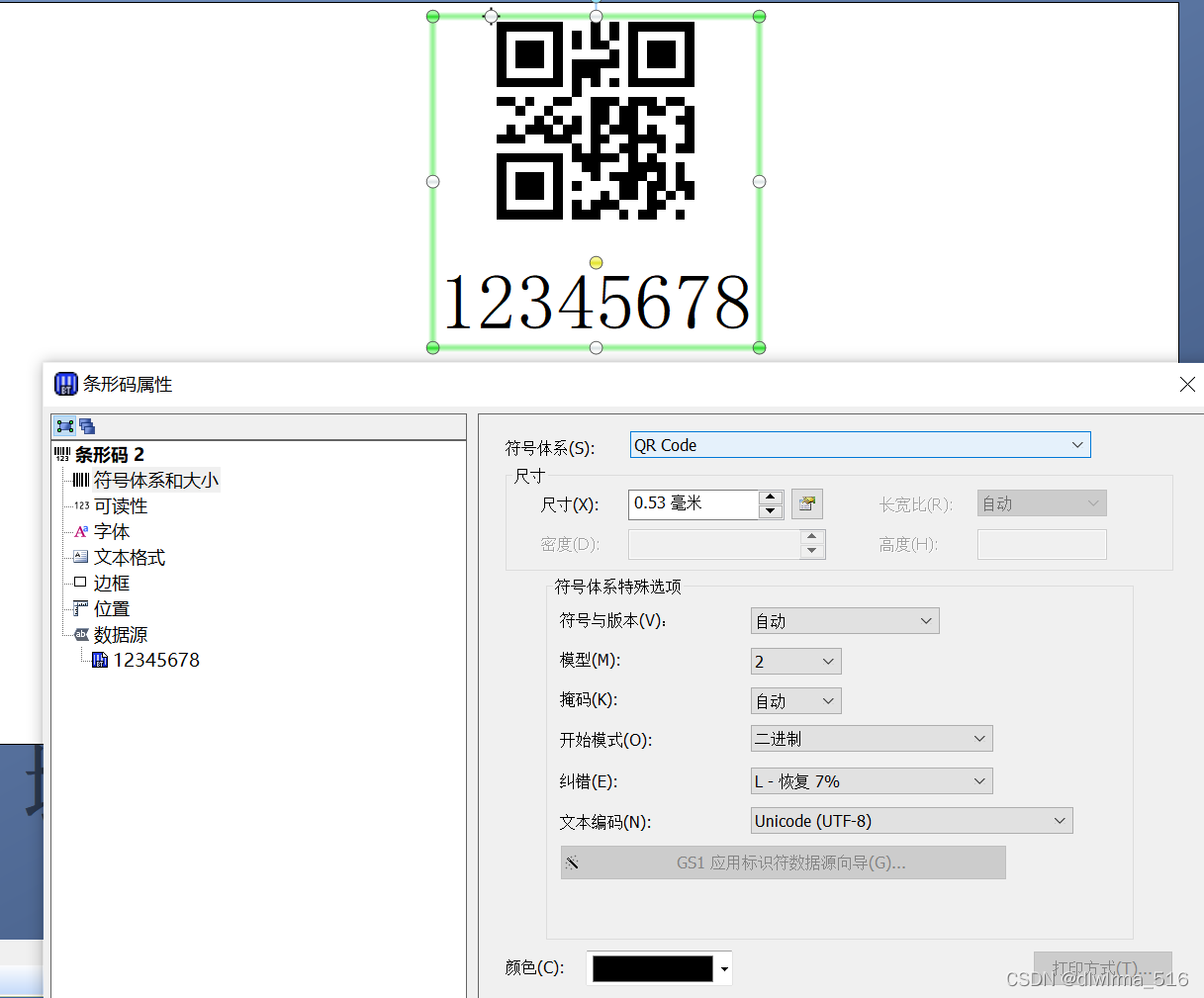Click the bottom-left green selection handle
The width and height of the screenshot is (1204, 998).
pos(432,347)
